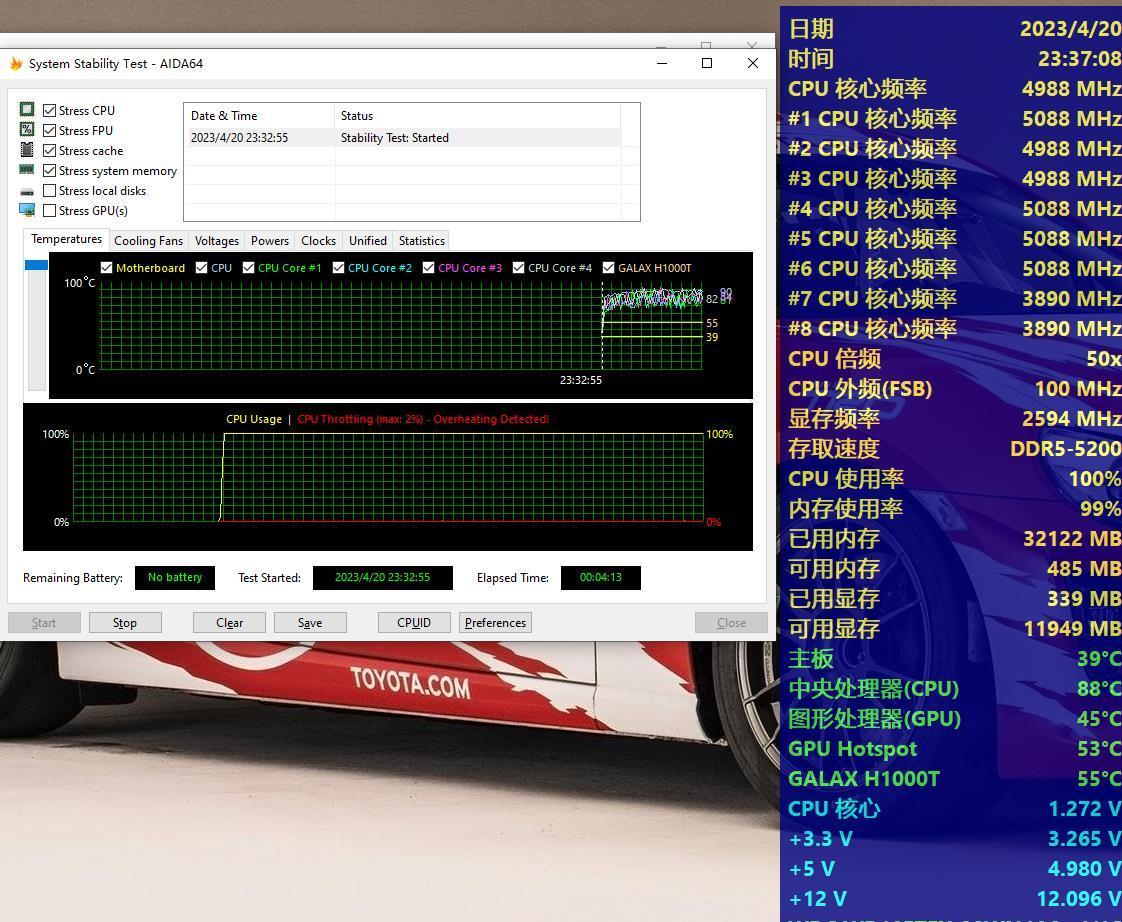Open the Statistics tab

(x=421, y=241)
